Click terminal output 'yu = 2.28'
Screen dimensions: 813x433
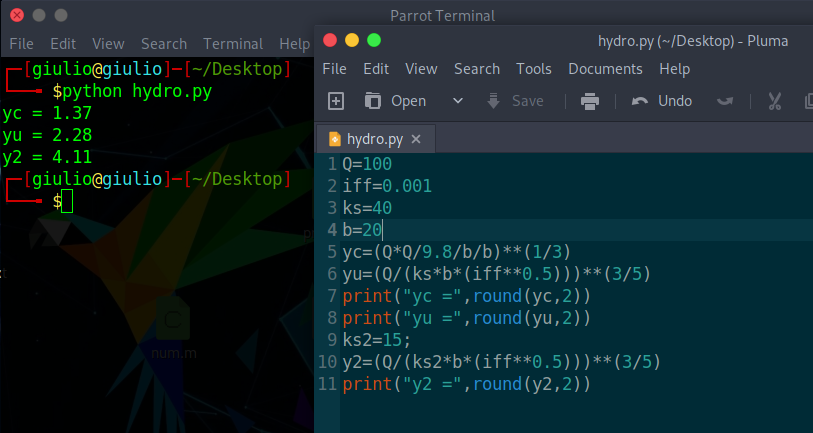(47, 135)
